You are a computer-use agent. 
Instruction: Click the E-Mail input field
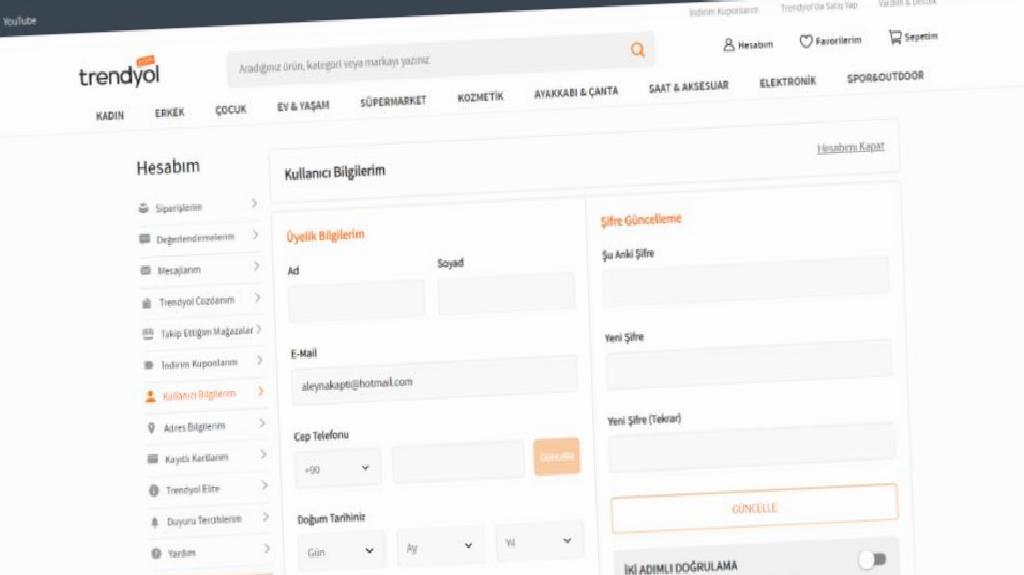tap(434, 379)
